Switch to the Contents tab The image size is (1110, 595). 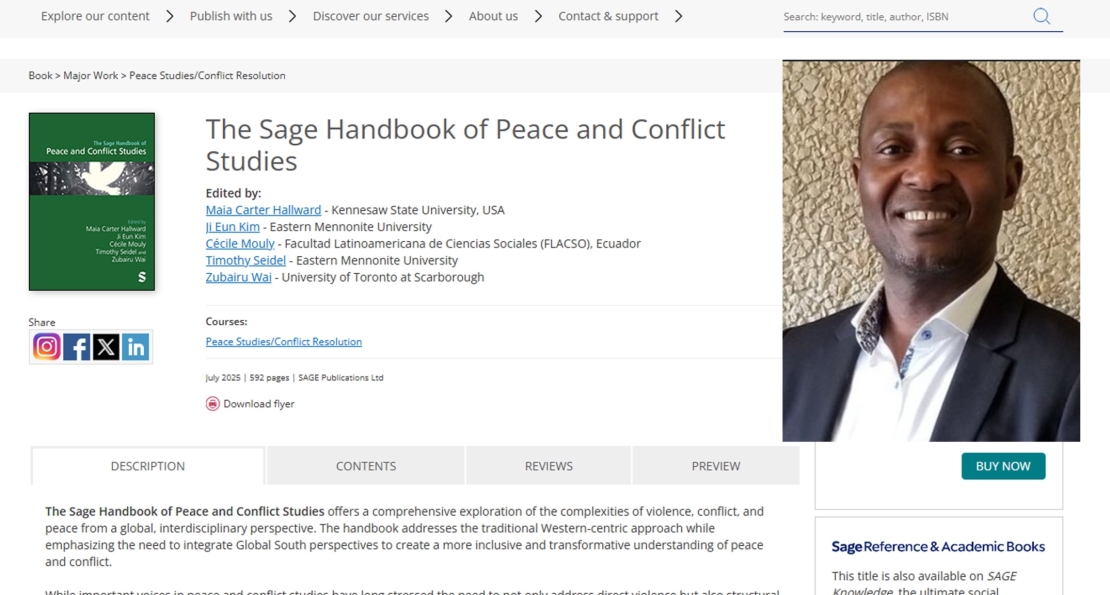(366, 466)
